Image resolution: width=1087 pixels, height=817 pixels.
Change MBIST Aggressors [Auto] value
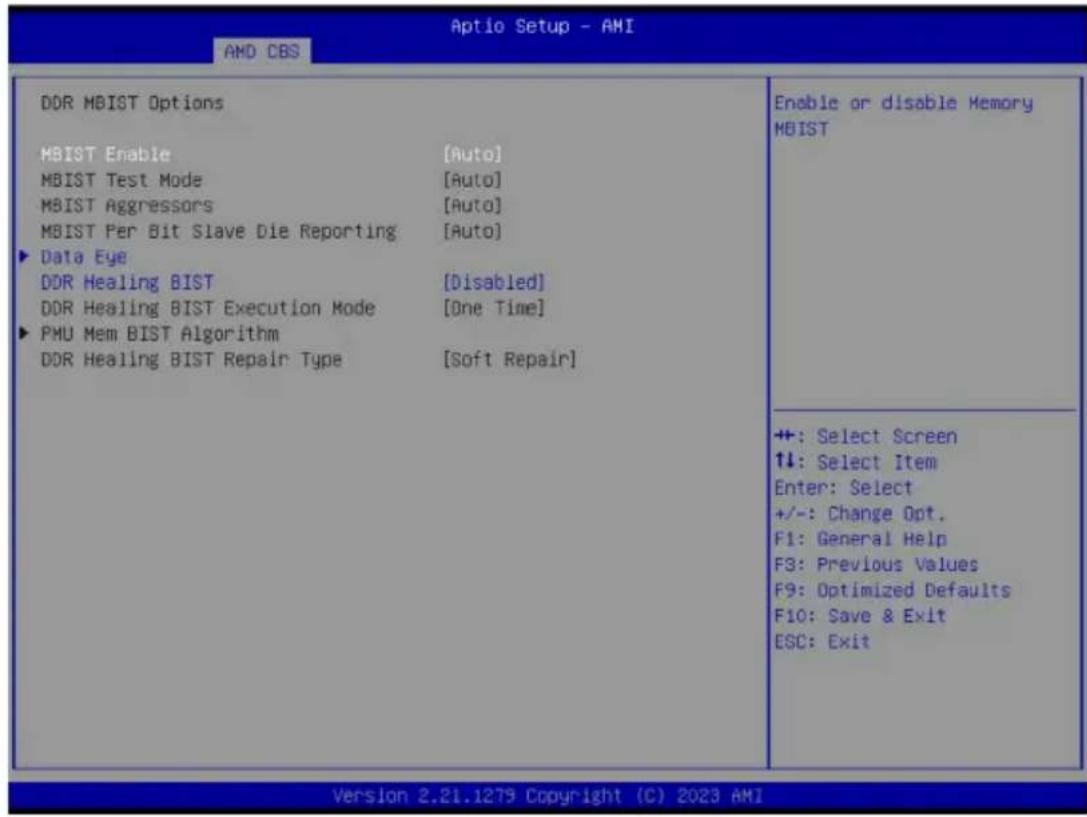pos(472,206)
